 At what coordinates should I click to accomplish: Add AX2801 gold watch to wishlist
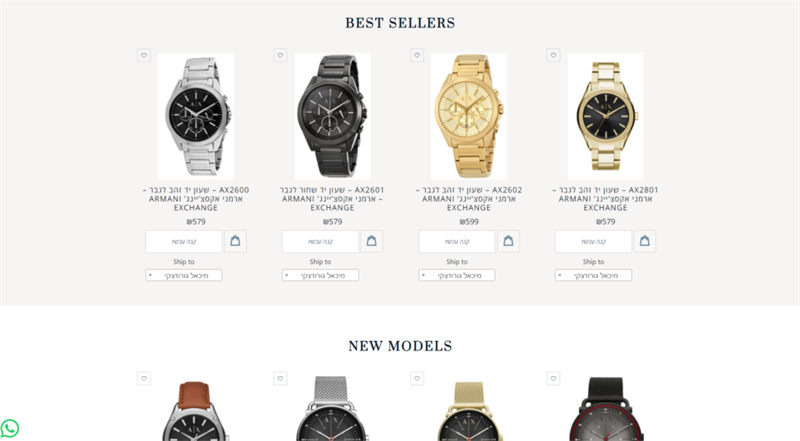pos(554,55)
